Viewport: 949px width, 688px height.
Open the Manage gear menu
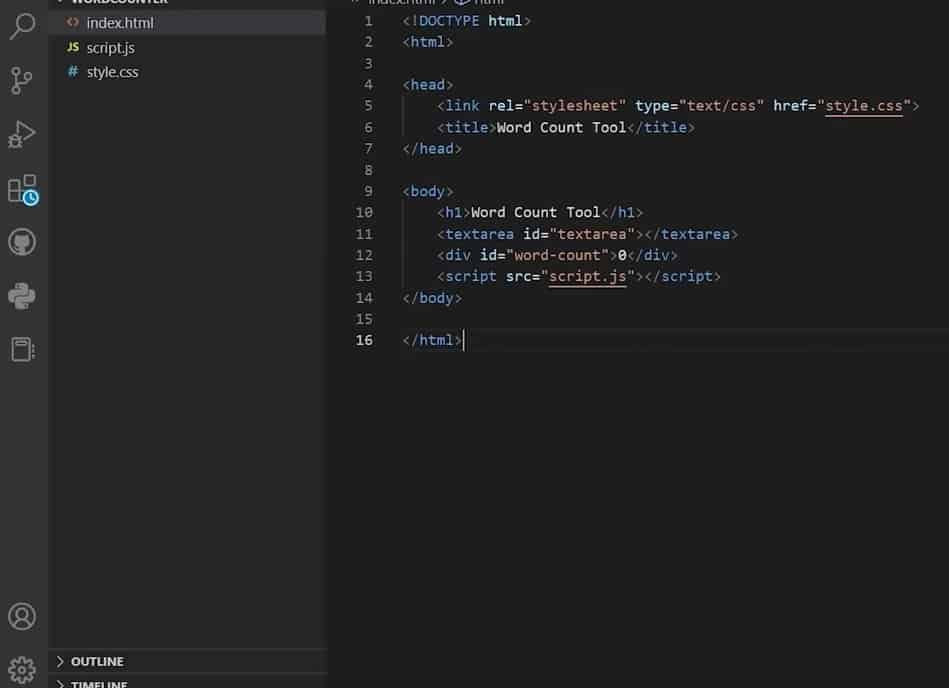(22, 670)
